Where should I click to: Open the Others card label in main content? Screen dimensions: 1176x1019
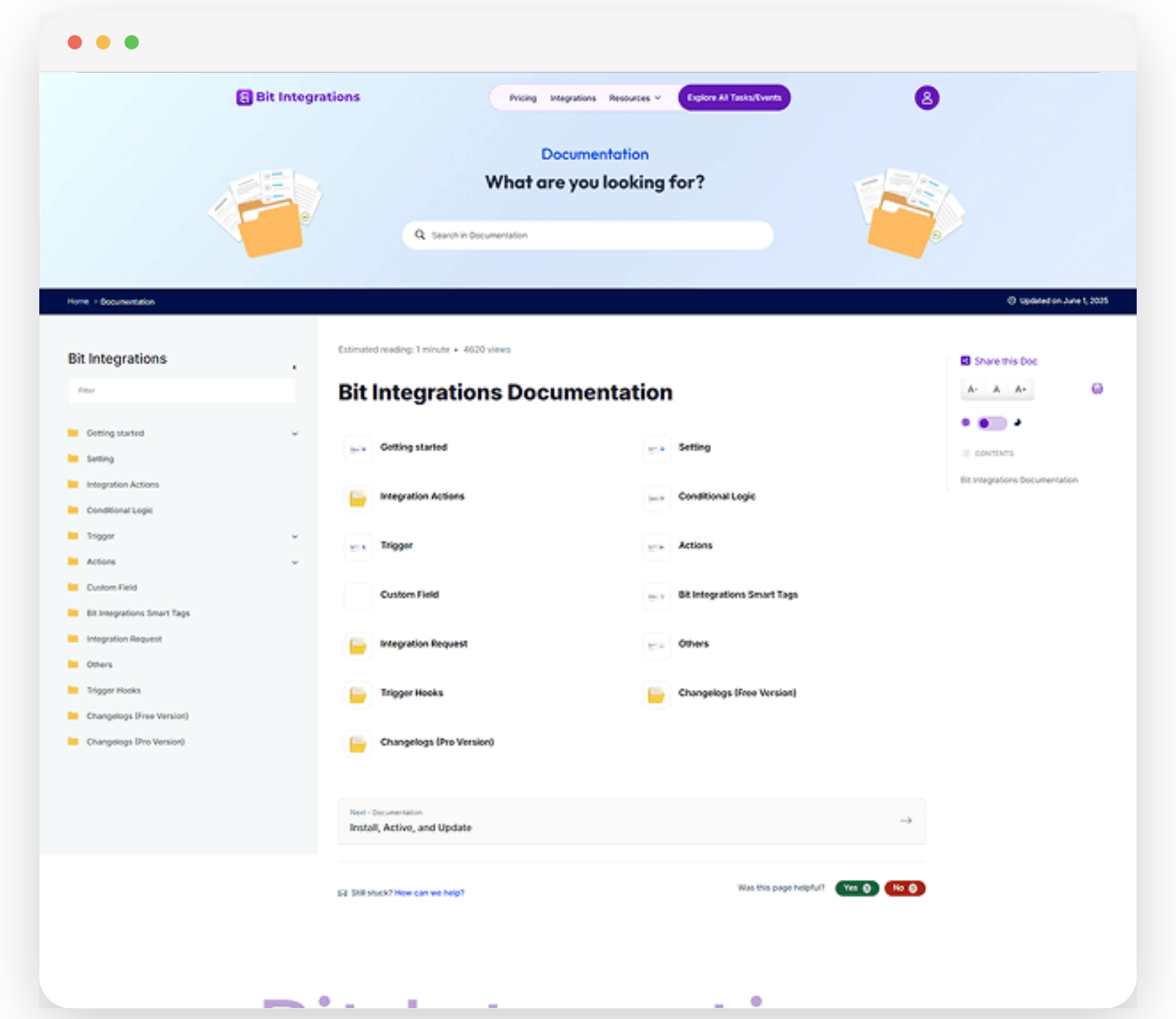click(694, 643)
